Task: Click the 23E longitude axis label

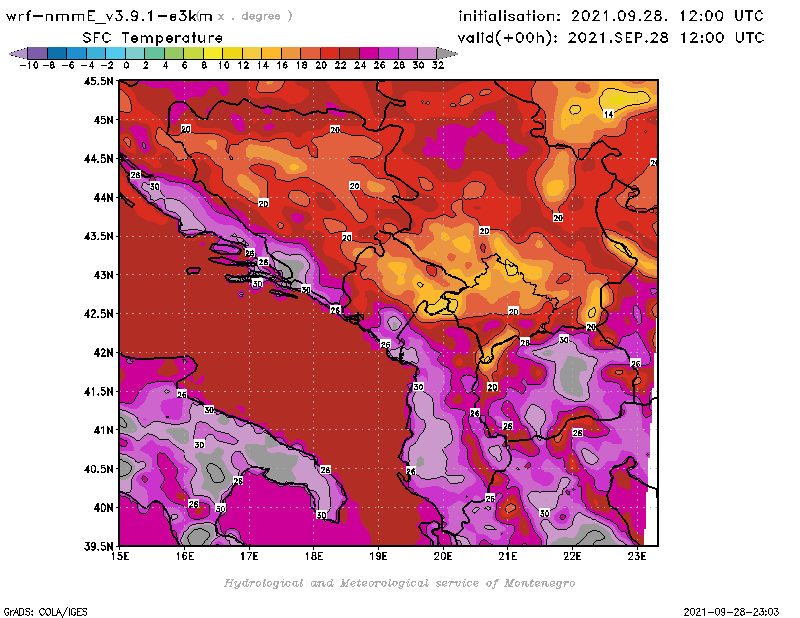Action: (x=637, y=556)
